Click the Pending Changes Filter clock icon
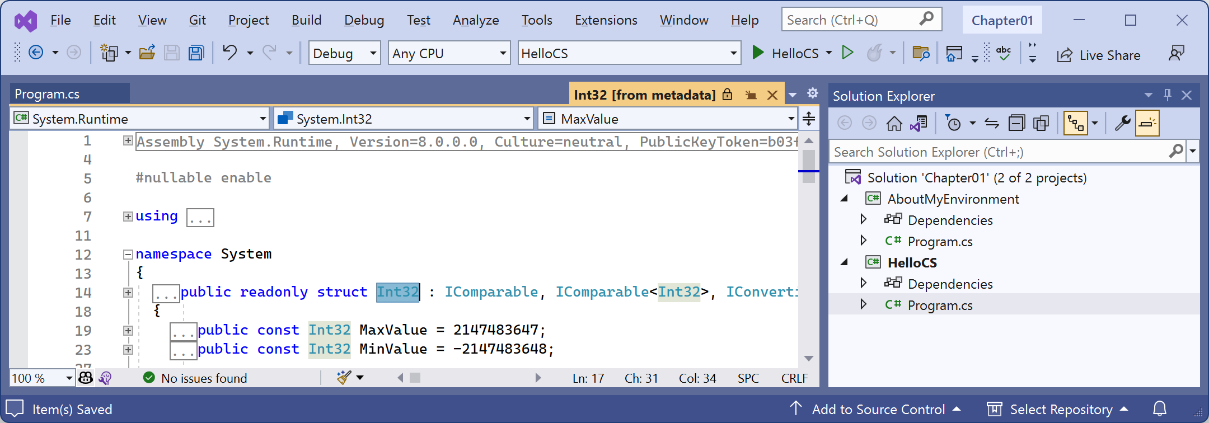Image resolution: width=1209 pixels, height=423 pixels. tap(954, 123)
